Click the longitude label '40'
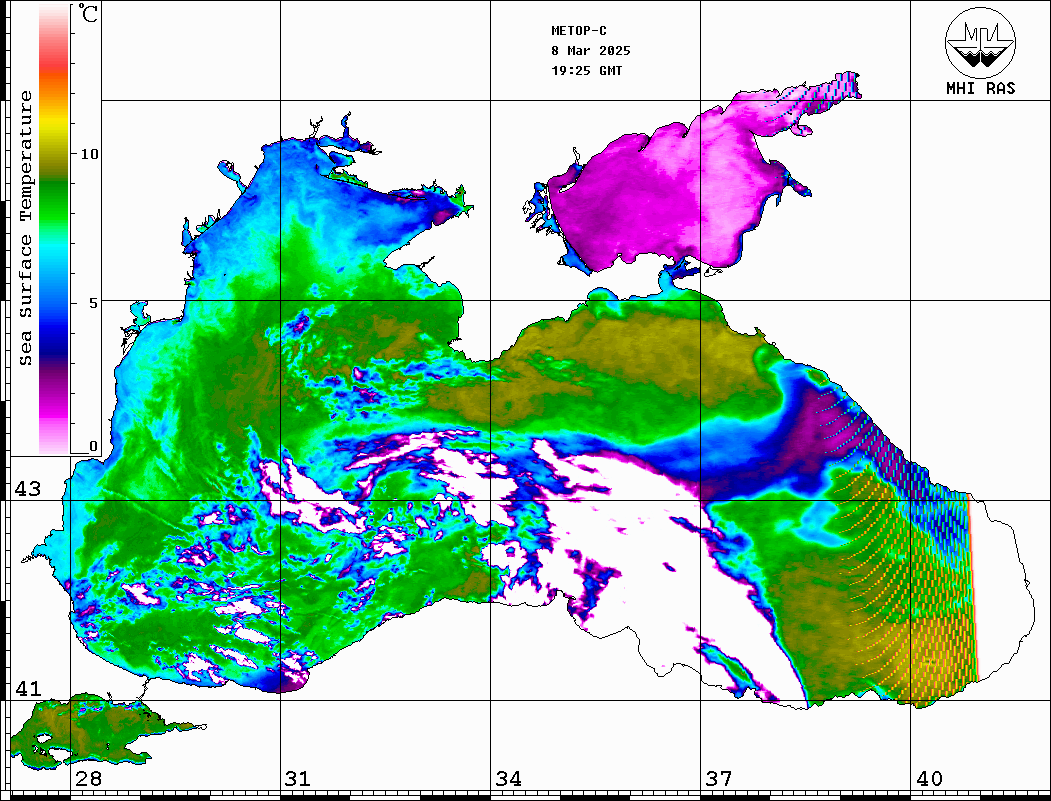 click(929, 779)
